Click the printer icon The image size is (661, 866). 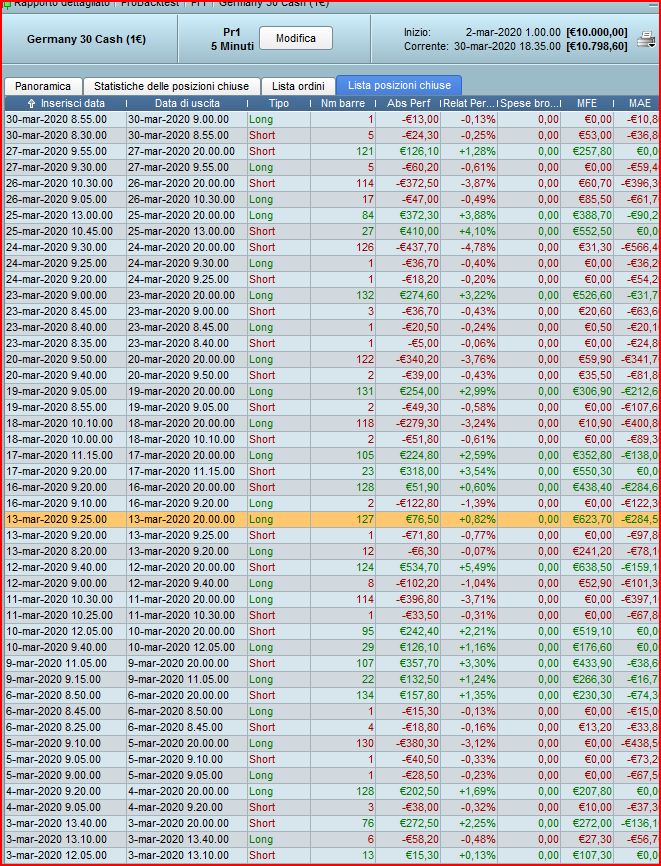click(x=646, y=39)
